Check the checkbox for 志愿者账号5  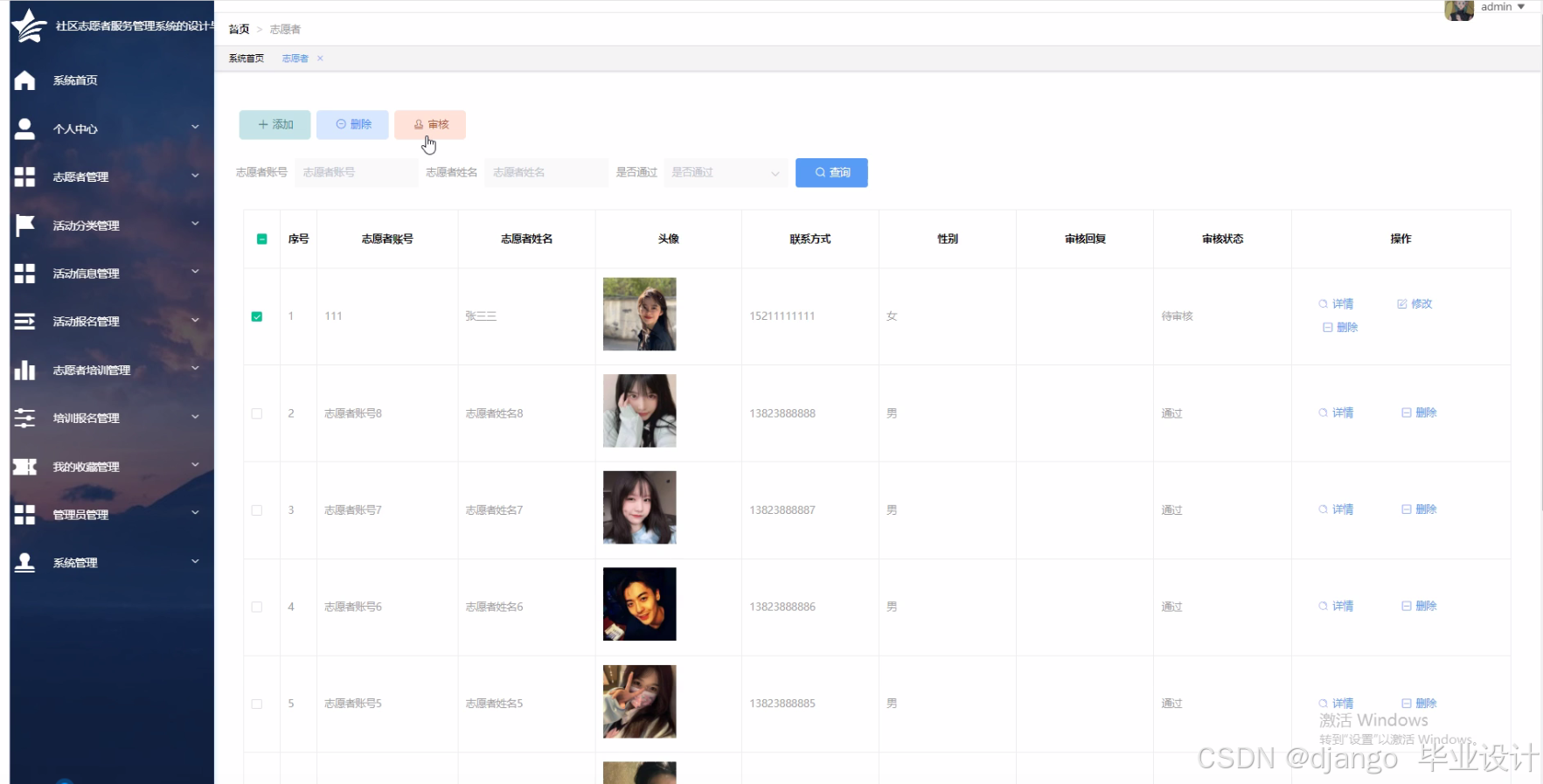pos(256,704)
